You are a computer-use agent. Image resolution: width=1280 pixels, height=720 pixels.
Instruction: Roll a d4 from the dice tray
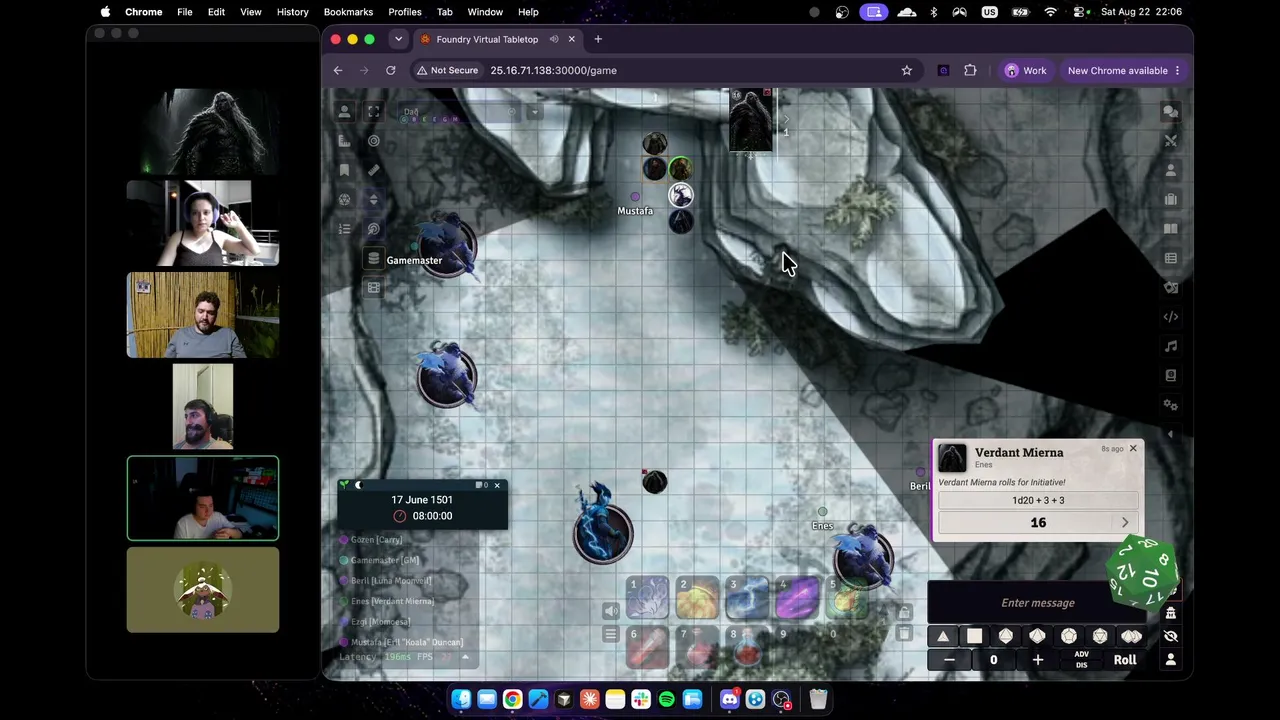click(943, 636)
